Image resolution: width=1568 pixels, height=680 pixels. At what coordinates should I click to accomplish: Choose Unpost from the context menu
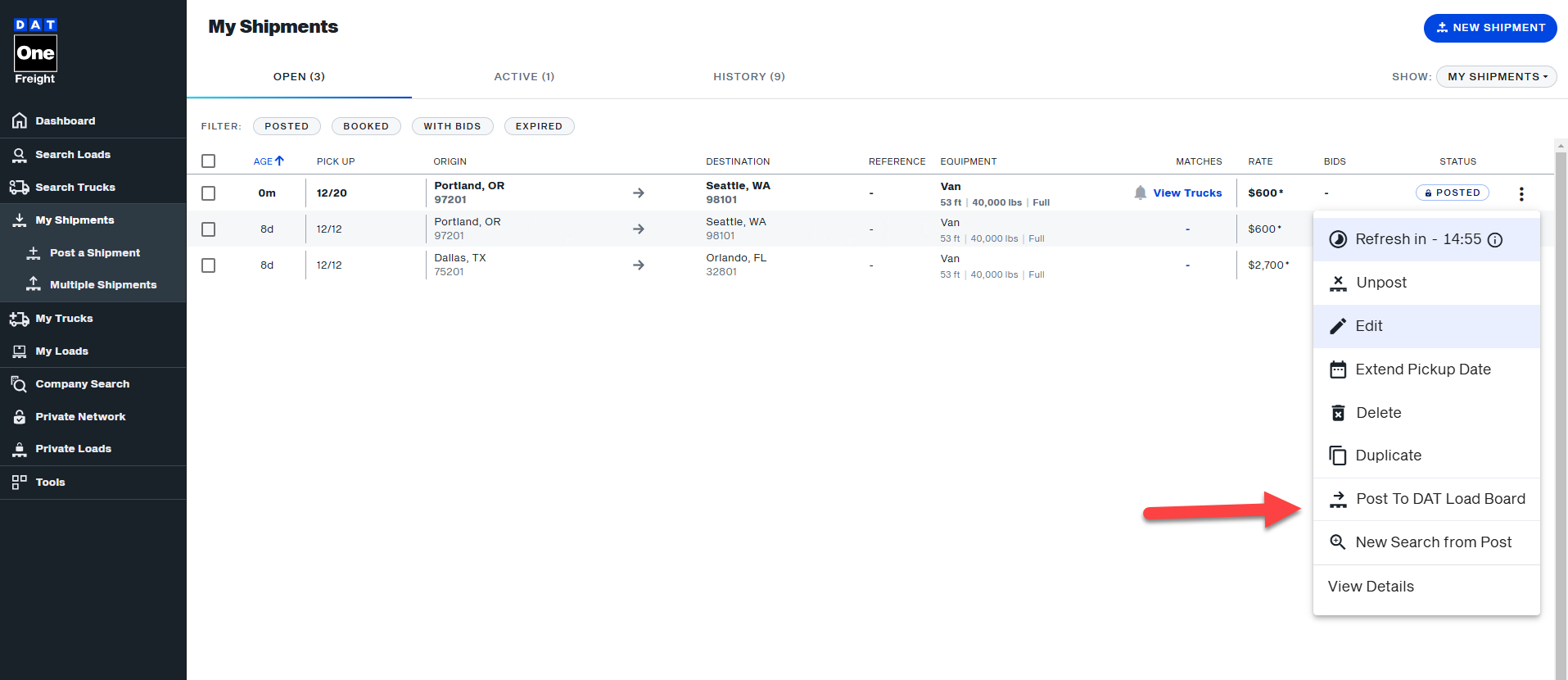pyautogui.click(x=1426, y=283)
